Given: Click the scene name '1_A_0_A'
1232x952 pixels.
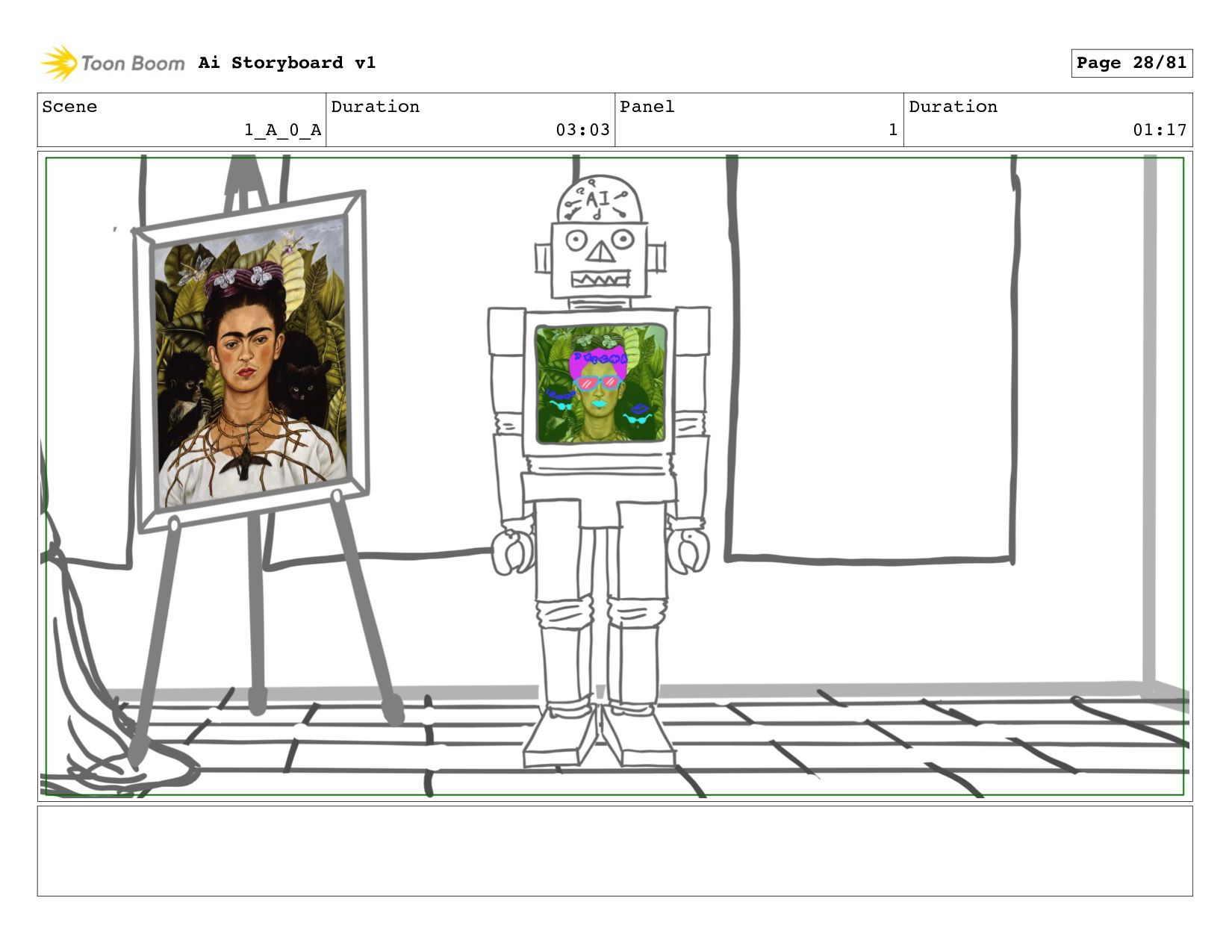Looking at the screenshot, I should click(x=283, y=130).
